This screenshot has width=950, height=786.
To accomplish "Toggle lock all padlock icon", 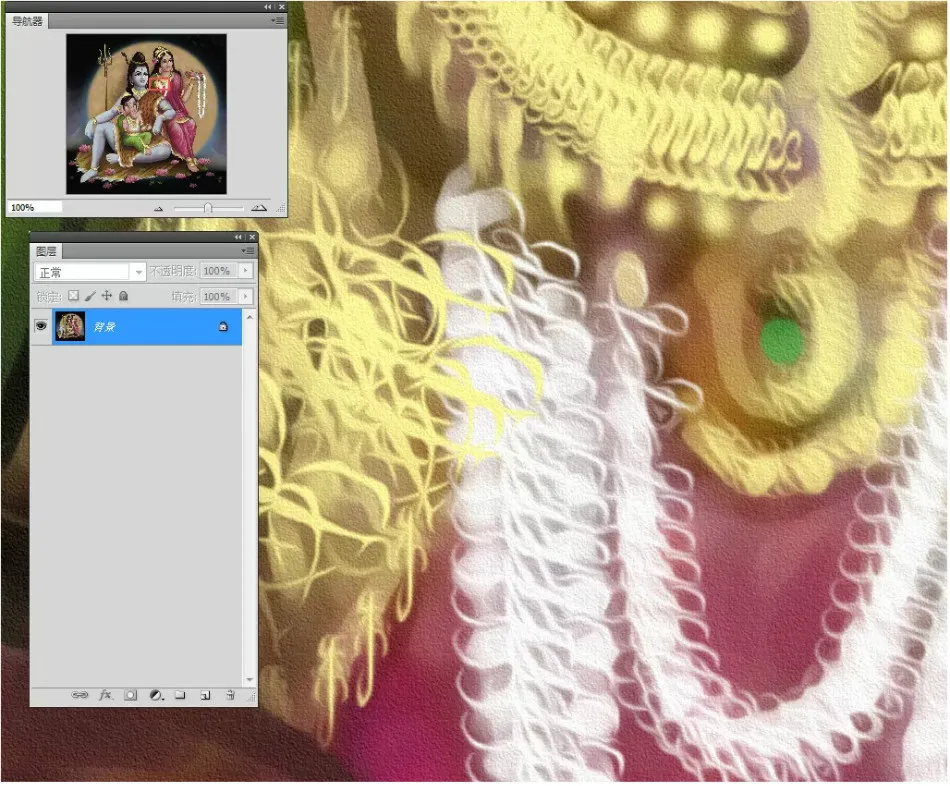I will pos(124,296).
